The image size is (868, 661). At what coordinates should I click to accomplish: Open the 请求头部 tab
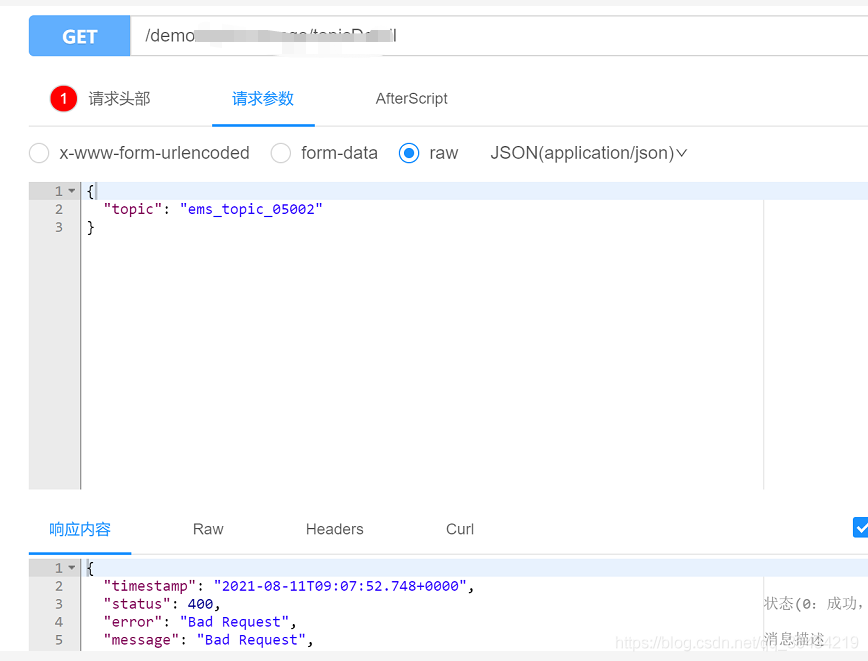click(119, 99)
